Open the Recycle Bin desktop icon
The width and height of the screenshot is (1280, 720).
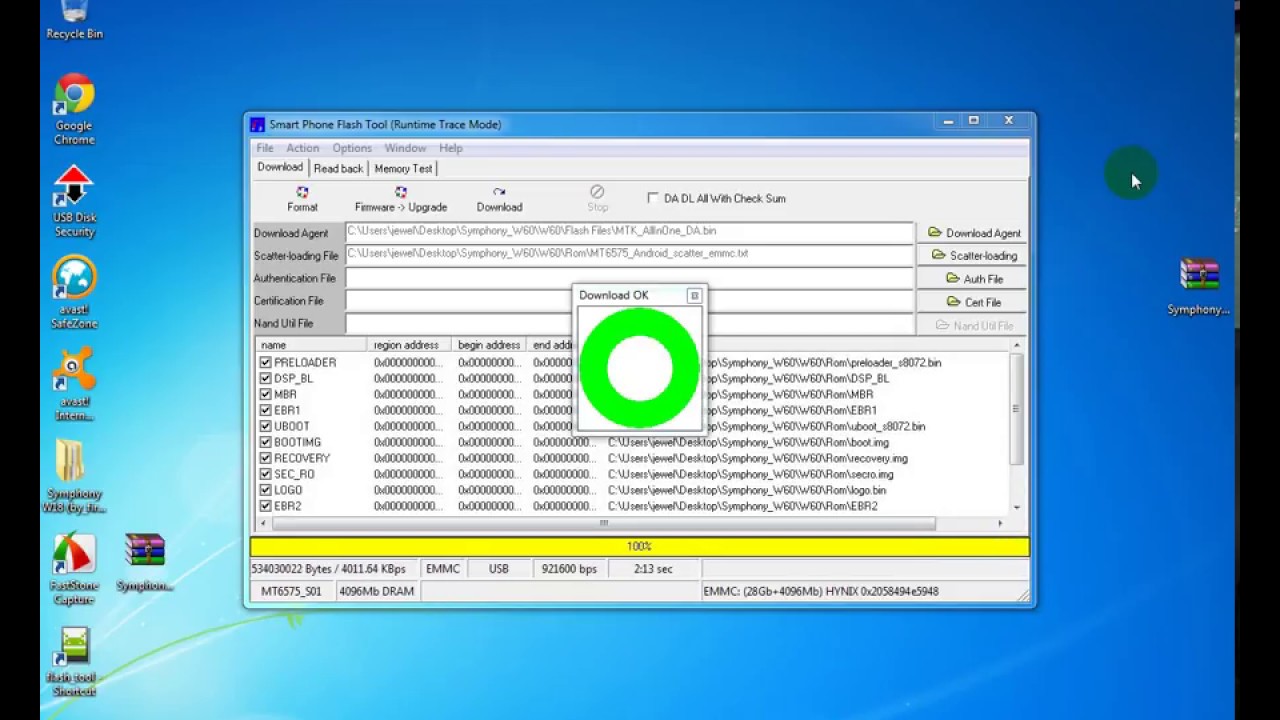(74, 20)
